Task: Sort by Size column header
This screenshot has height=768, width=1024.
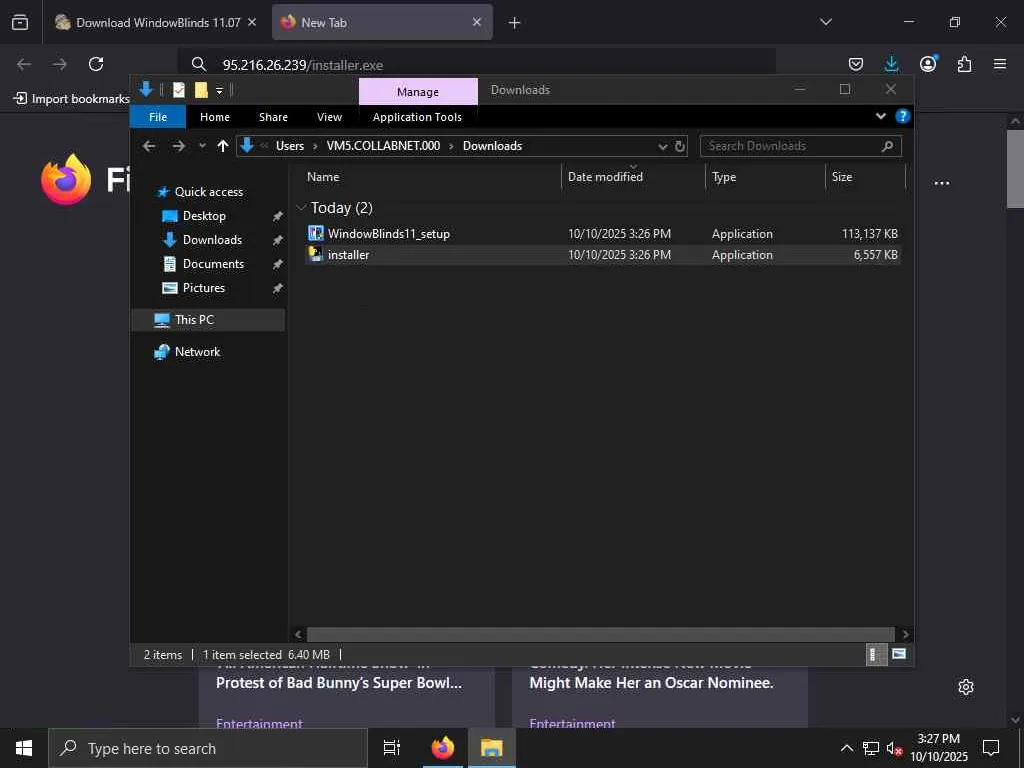Action: [x=866, y=177]
